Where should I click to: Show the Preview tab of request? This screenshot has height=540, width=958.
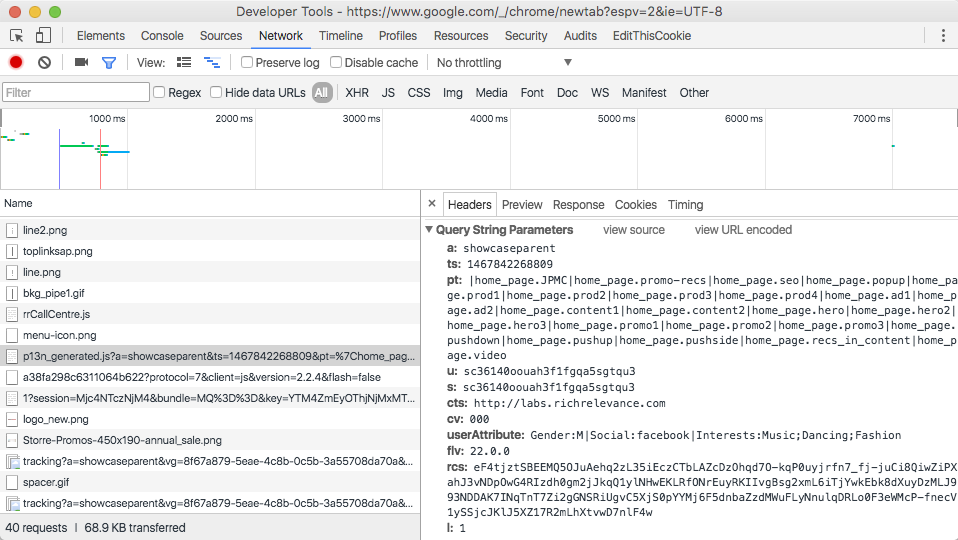[x=522, y=205]
